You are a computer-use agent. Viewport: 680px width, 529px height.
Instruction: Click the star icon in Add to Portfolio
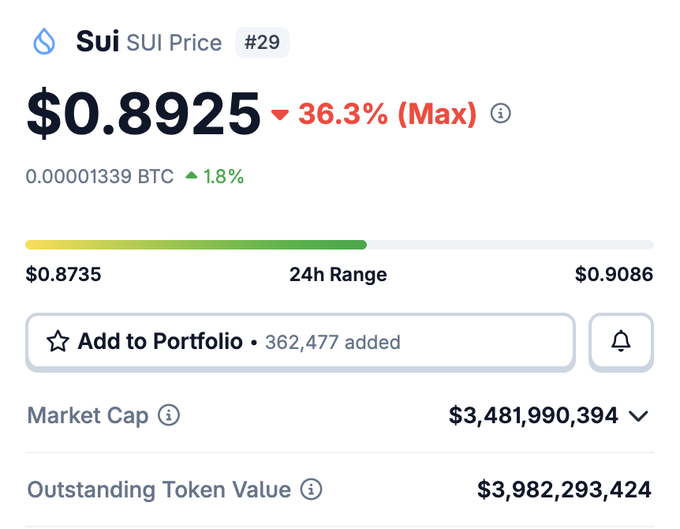tap(58, 342)
